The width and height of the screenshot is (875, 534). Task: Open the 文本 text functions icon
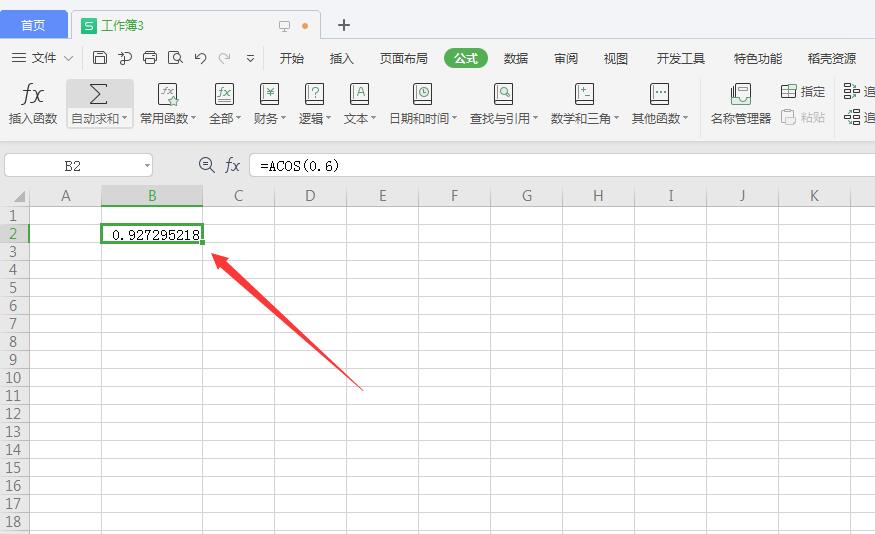pyautogui.click(x=359, y=94)
